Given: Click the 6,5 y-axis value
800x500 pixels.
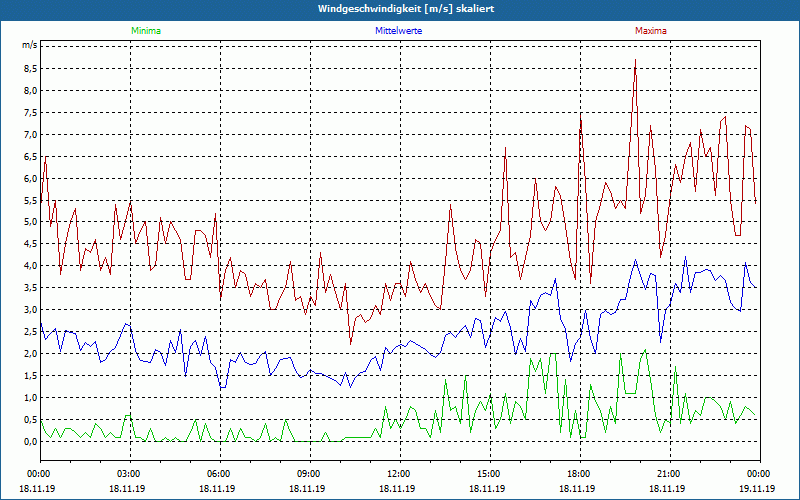Looking at the screenshot, I should click(31, 157).
